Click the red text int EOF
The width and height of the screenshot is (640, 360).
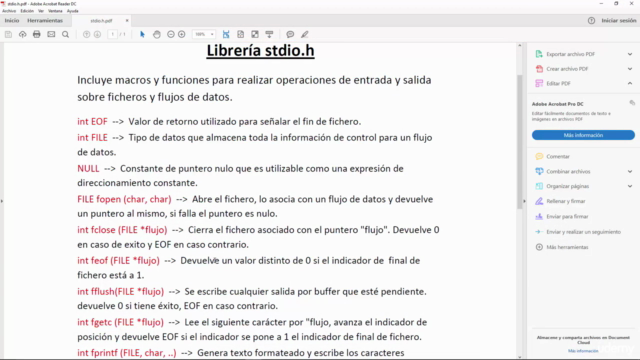pyautogui.click(x=92, y=122)
